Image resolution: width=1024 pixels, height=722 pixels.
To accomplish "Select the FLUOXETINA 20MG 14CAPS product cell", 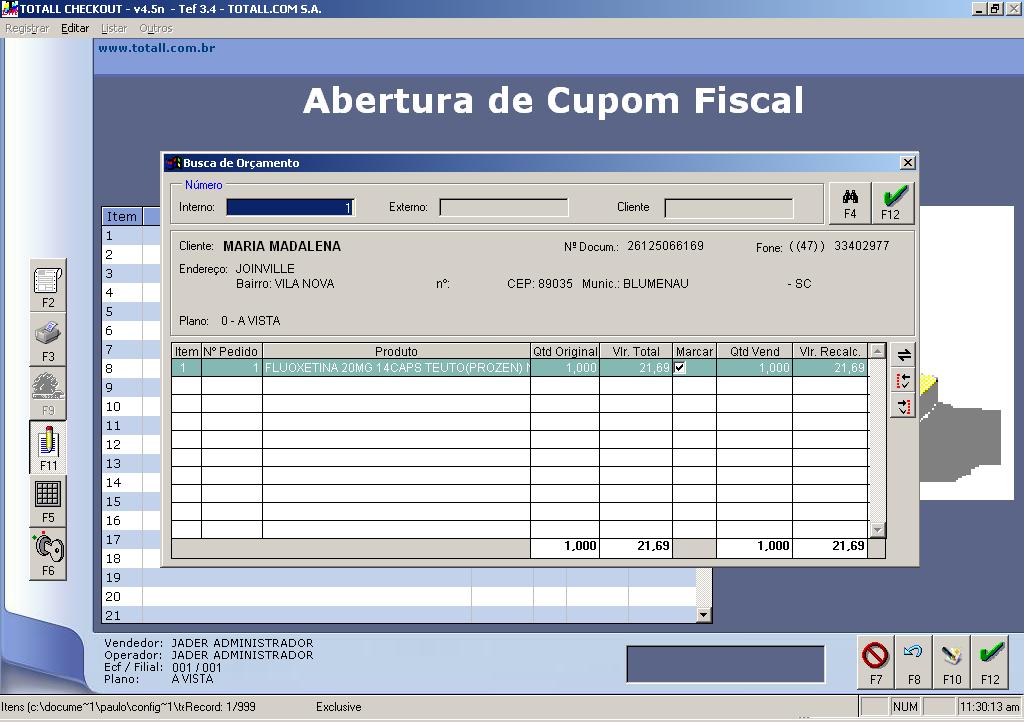I will click(396, 368).
